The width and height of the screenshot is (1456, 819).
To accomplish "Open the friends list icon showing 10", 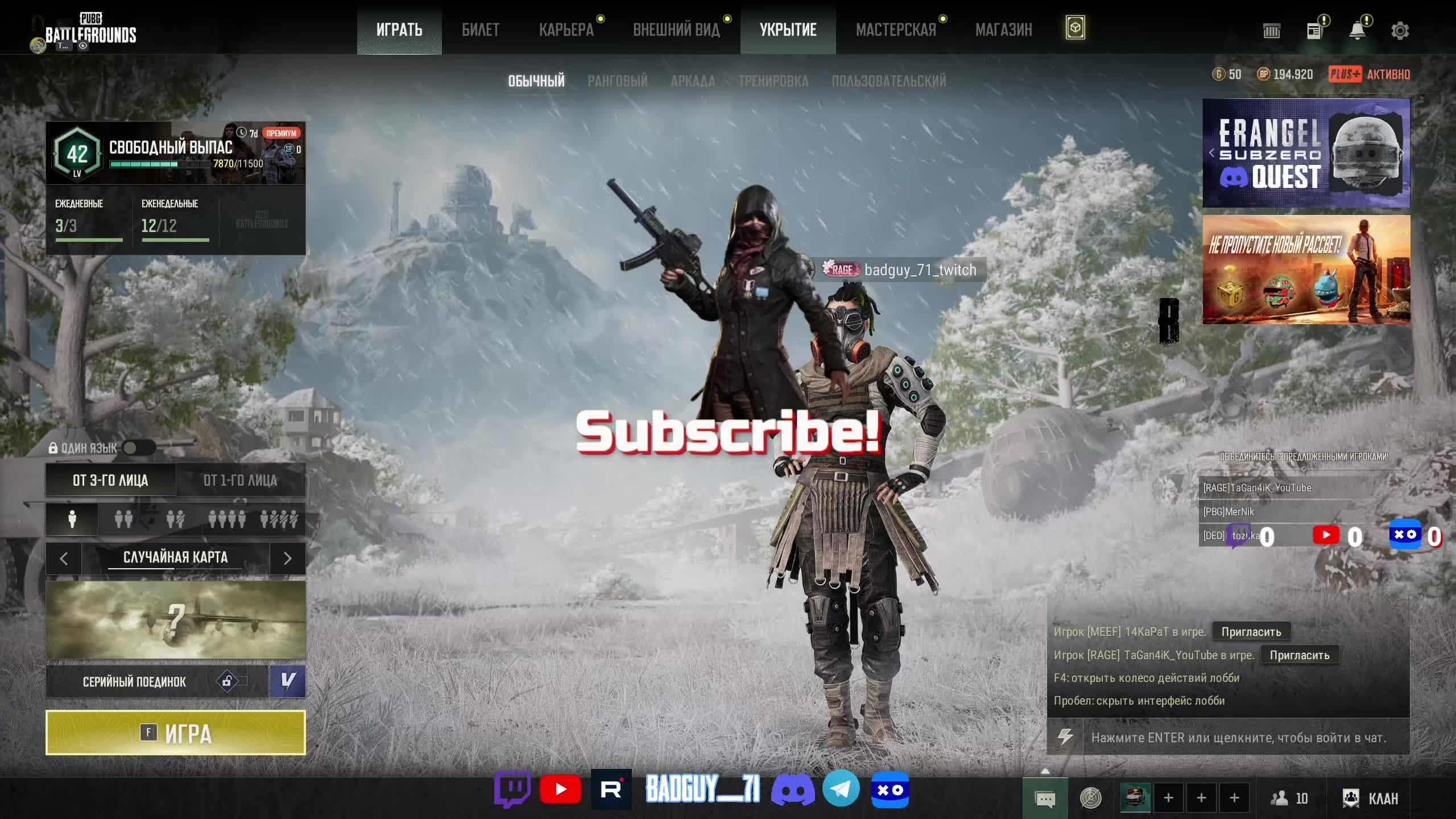I will (x=1289, y=799).
